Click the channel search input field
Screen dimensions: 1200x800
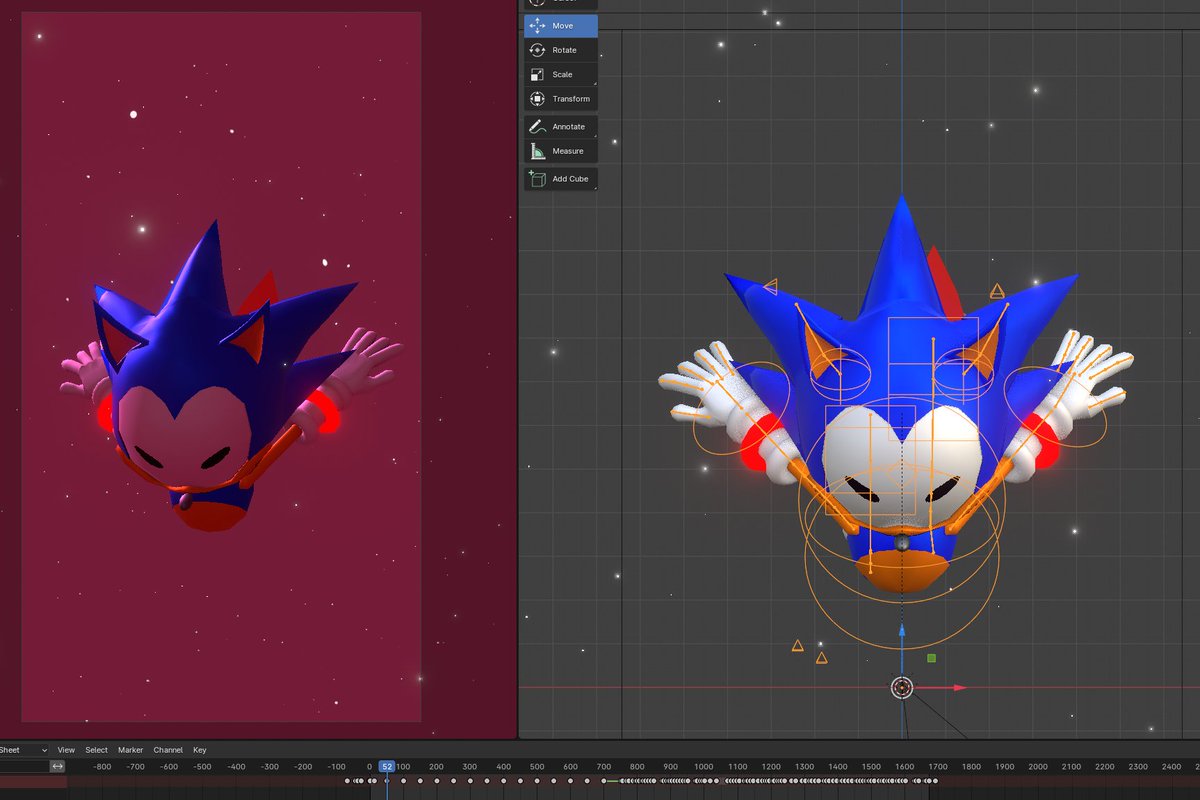coord(24,766)
